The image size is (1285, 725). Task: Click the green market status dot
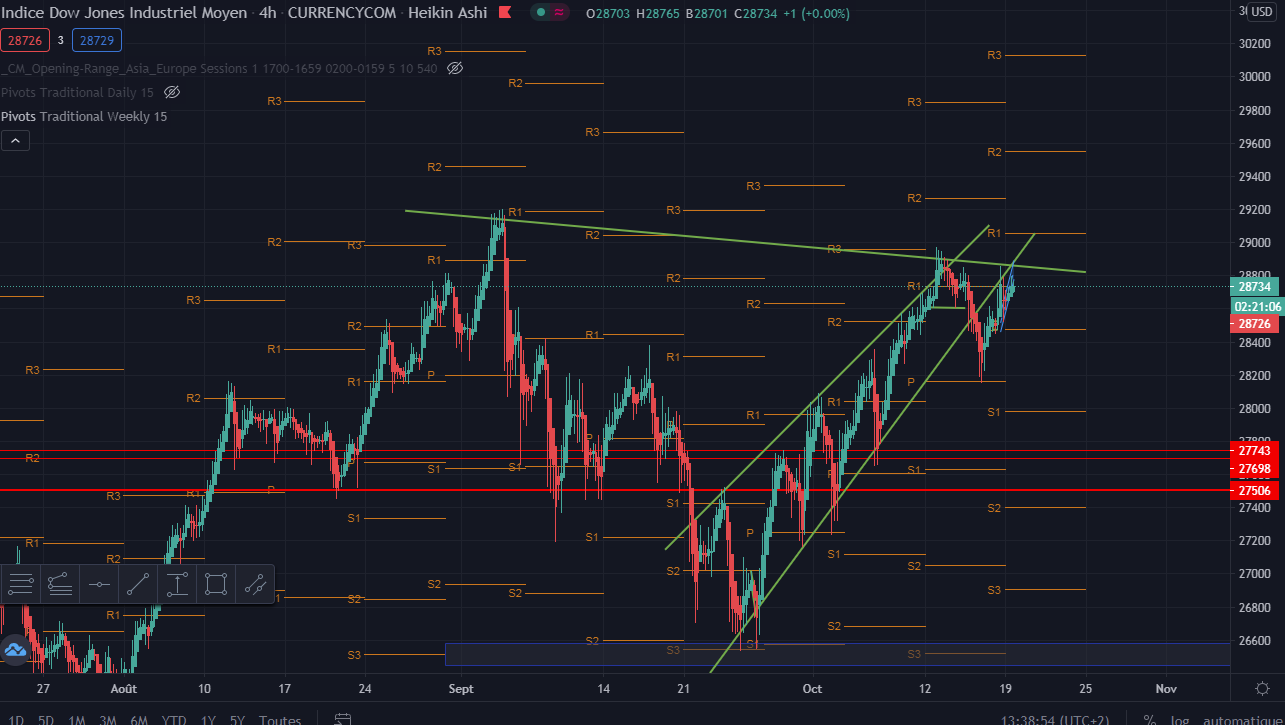[540, 13]
